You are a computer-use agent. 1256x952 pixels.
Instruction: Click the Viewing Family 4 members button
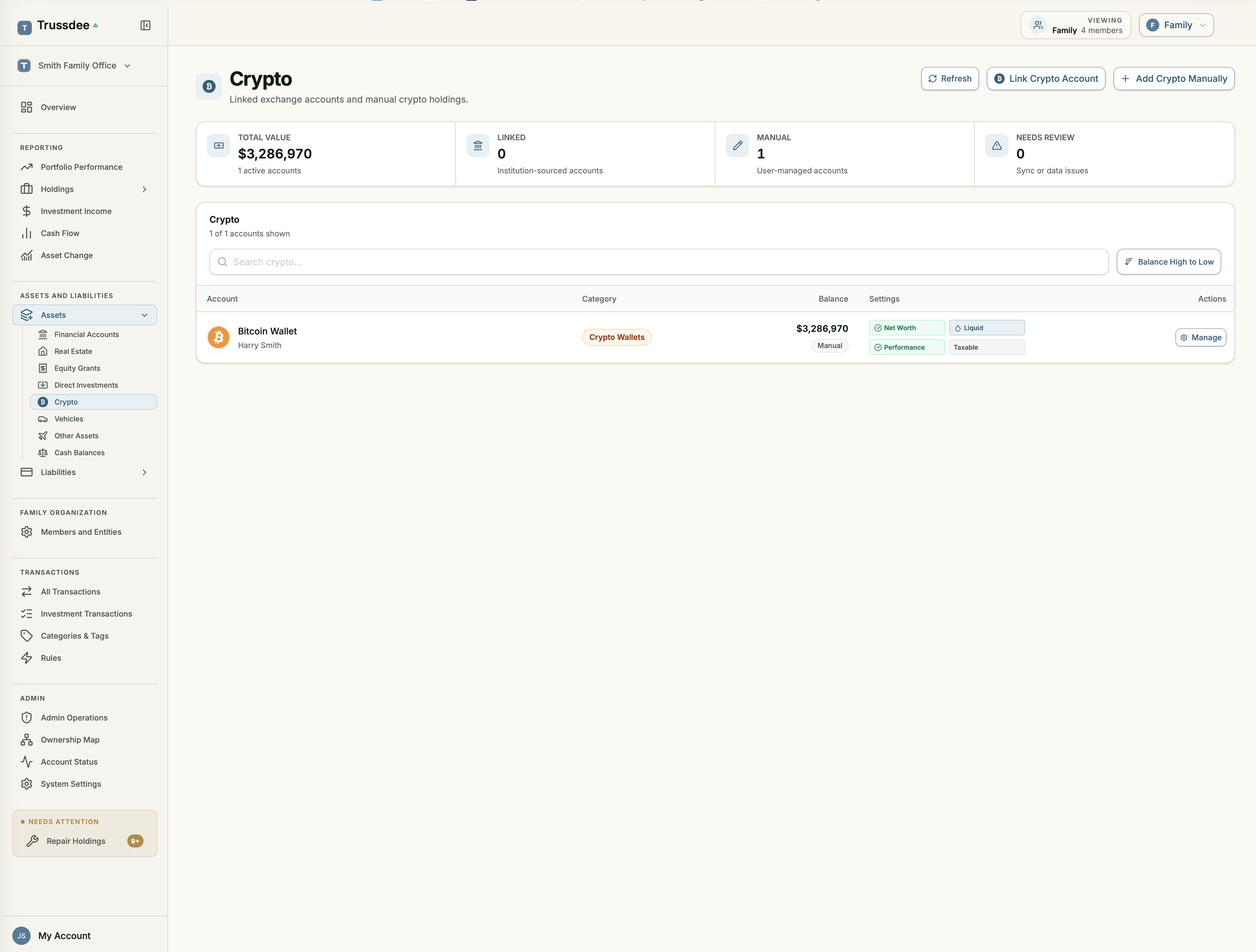1075,25
